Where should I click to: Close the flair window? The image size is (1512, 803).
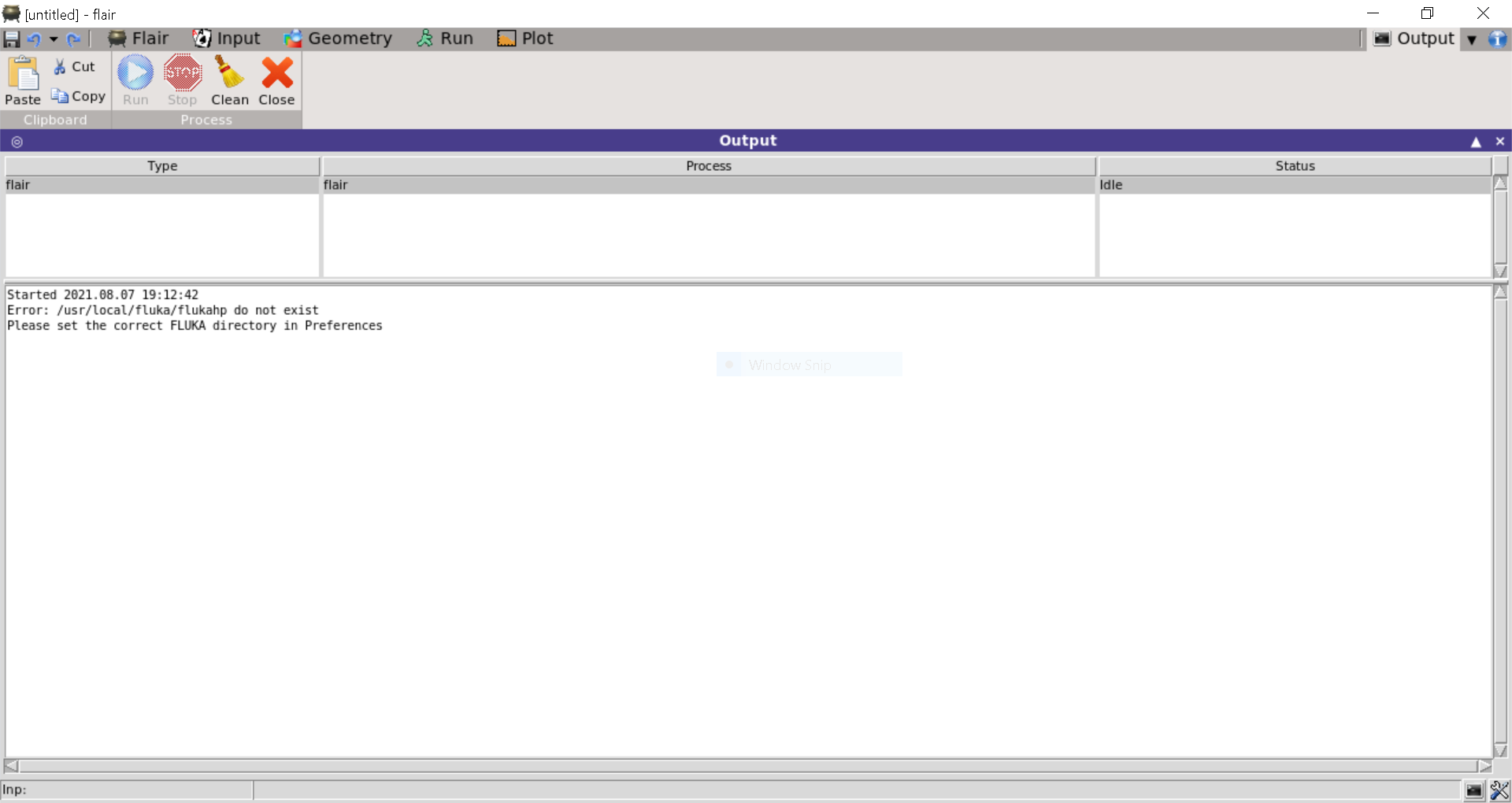[1483, 13]
